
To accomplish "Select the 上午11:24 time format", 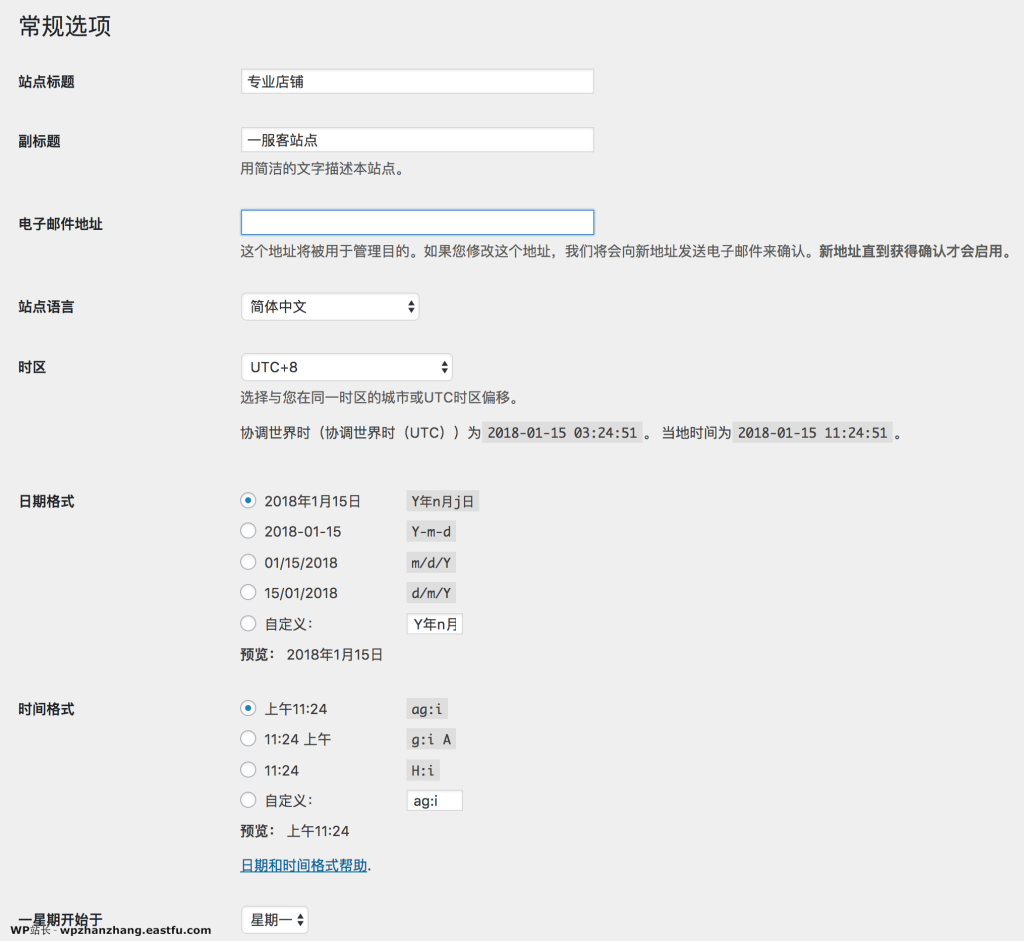I will point(248,707).
